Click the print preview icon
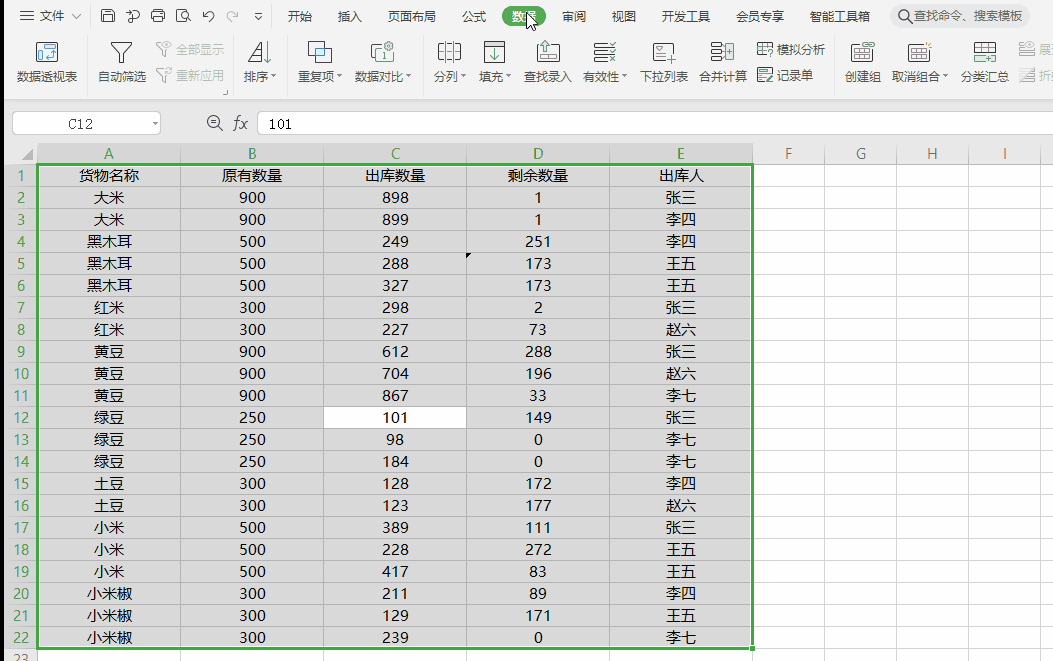Image resolution: width=1053 pixels, height=661 pixels. [x=183, y=16]
